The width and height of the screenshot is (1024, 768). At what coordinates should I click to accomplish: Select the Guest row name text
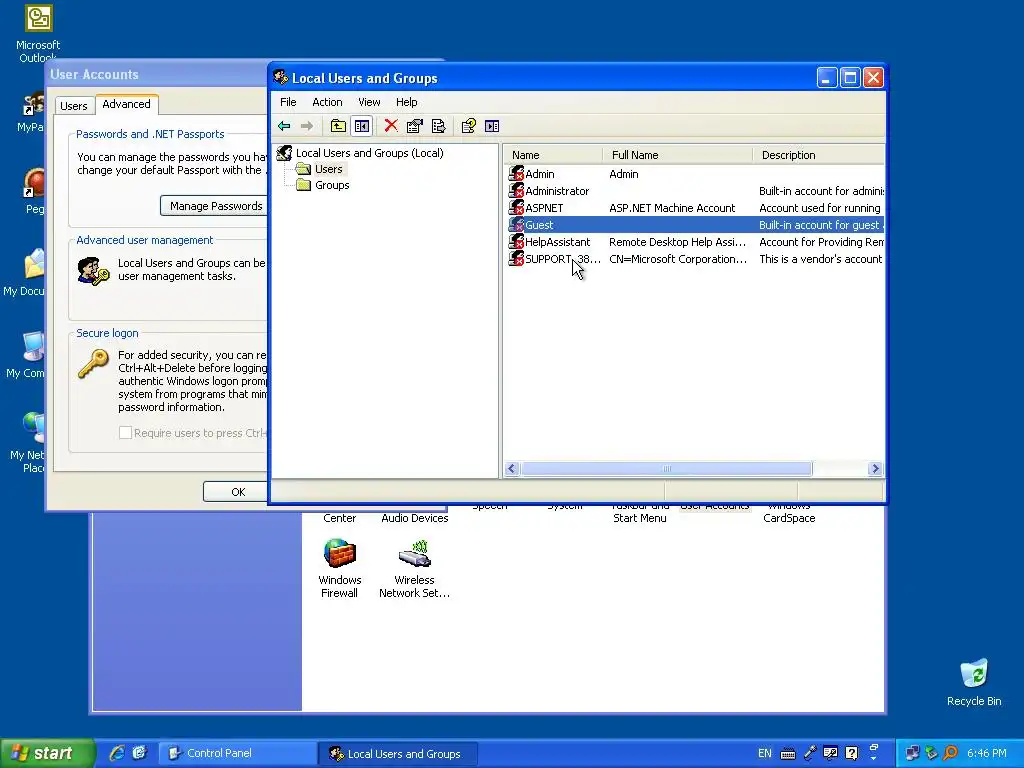click(539, 225)
